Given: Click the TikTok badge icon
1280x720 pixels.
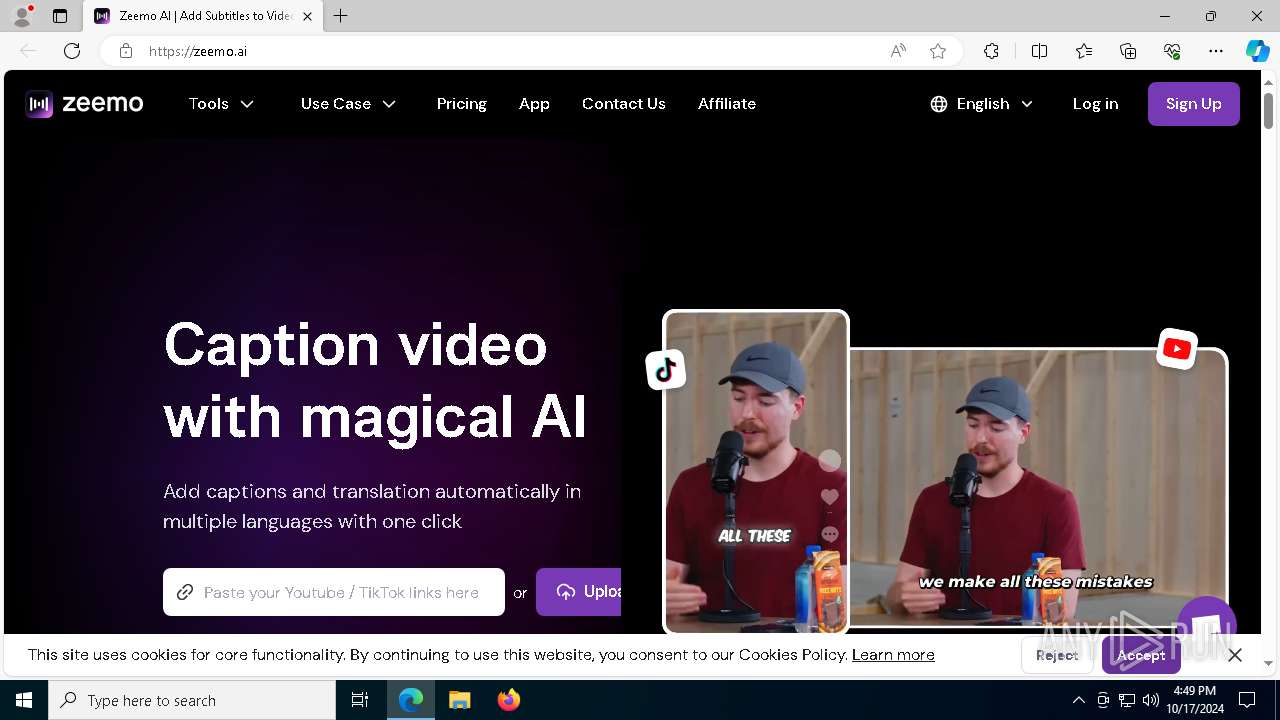Looking at the screenshot, I should tap(666, 370).
